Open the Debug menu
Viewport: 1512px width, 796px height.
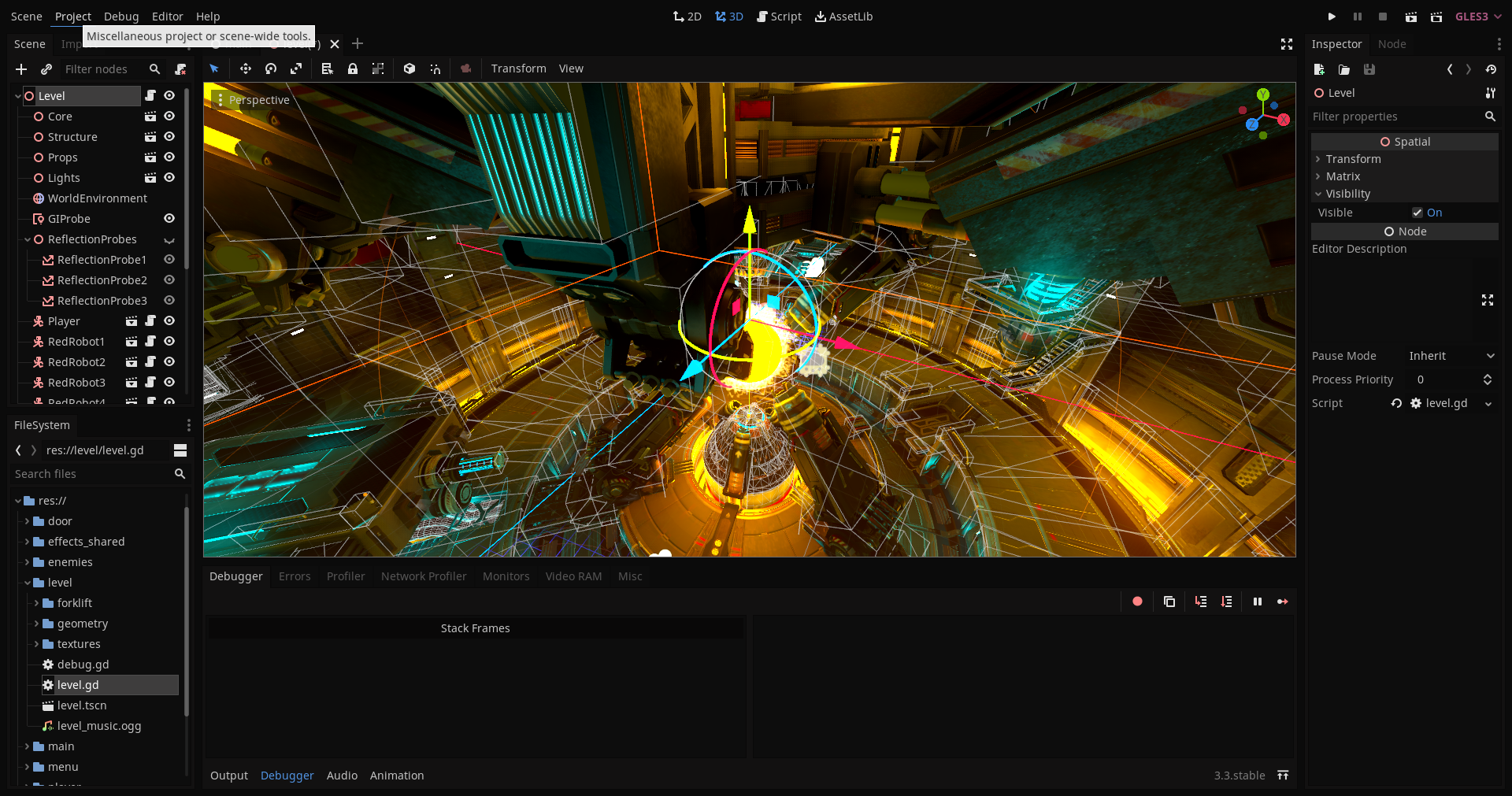(x=121, y=17)
